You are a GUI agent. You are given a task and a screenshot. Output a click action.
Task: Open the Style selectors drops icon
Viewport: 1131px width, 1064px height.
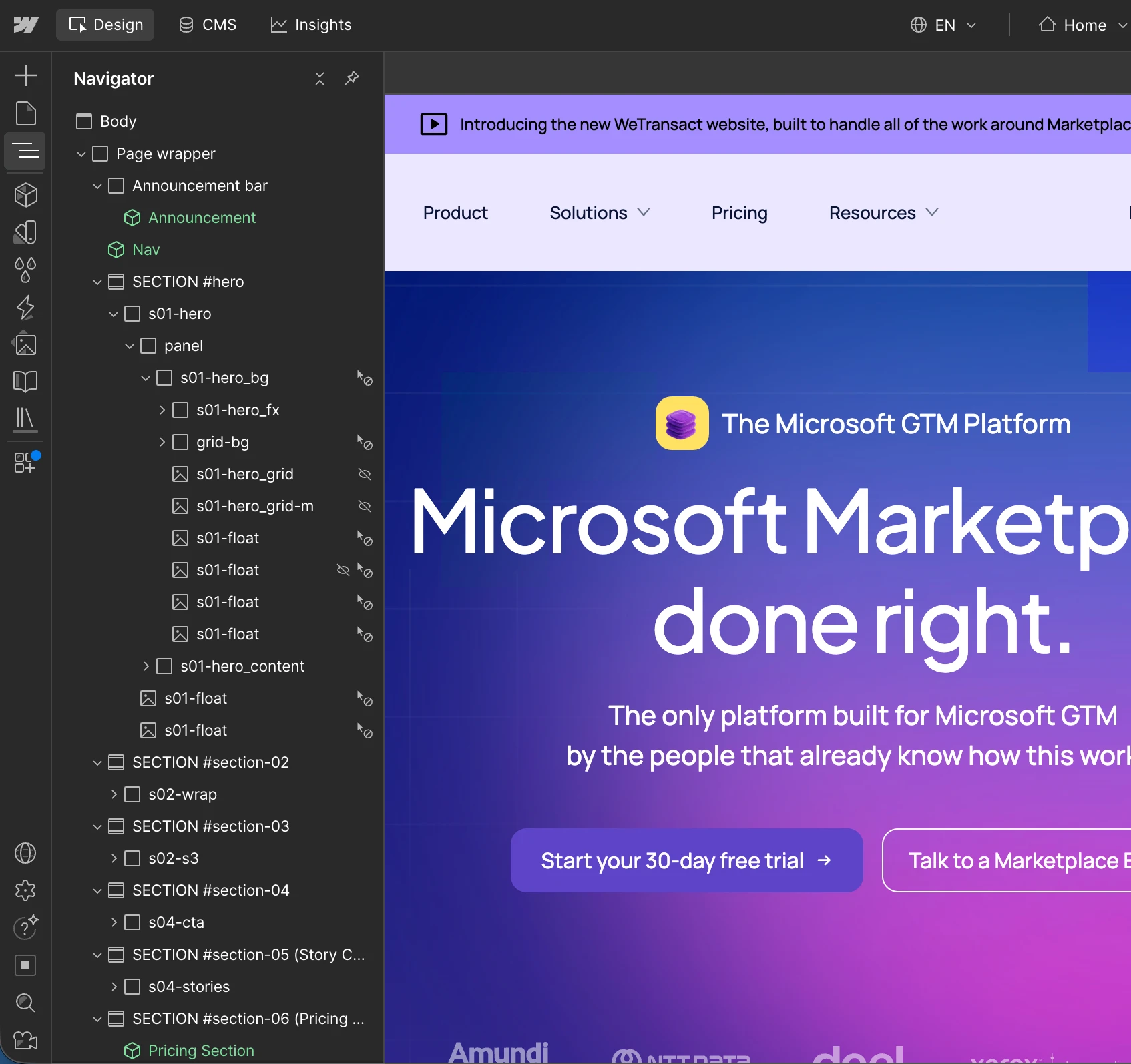[x=25, y=270]
